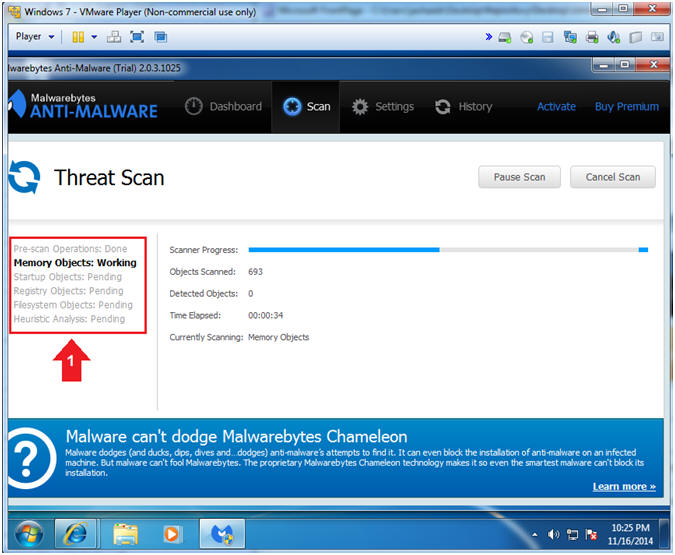Open the Settings tab
The image size is (675, 555).
click(x=383, y=107)
